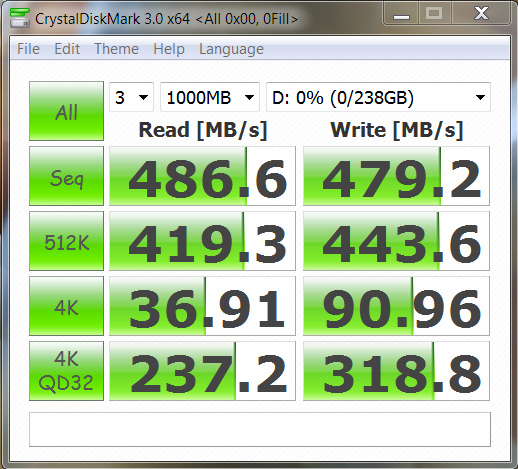Start the 512K benchmark test
Image resolution: width=518 pixels, height=469 pixels.
(66, 241)
